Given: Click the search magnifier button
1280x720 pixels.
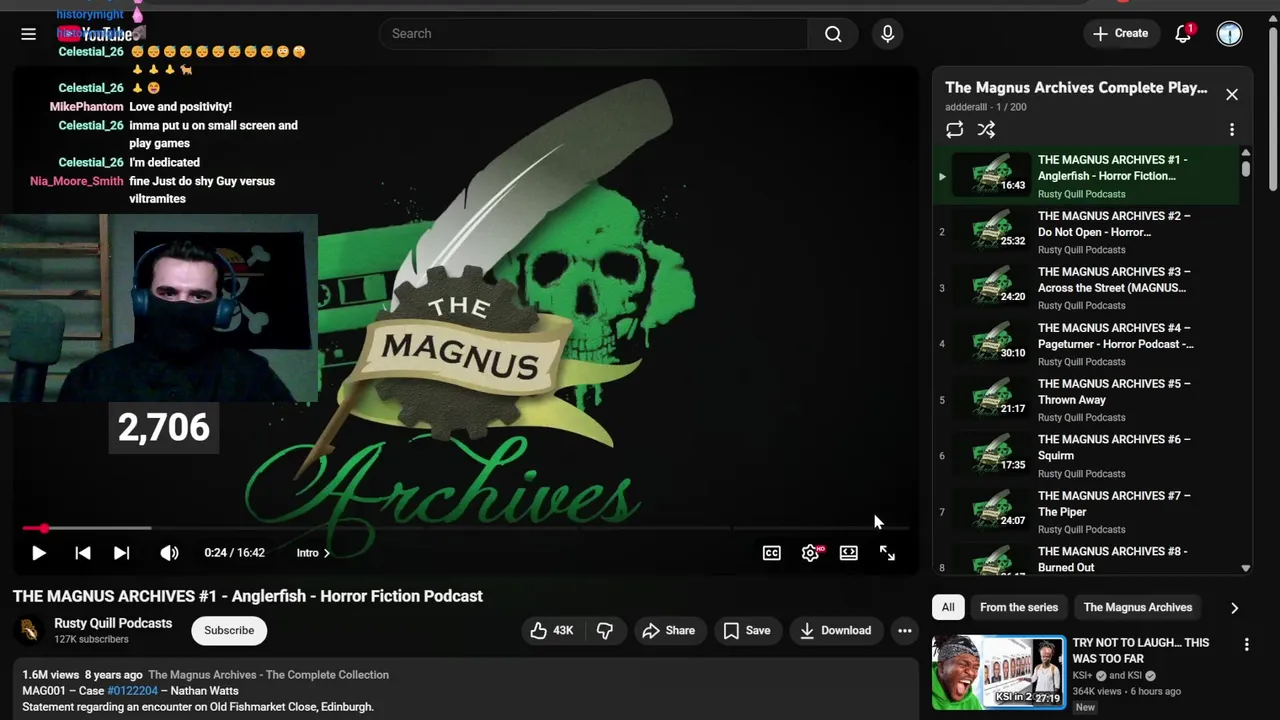Looking at the screenshot, I should (833, 34).
